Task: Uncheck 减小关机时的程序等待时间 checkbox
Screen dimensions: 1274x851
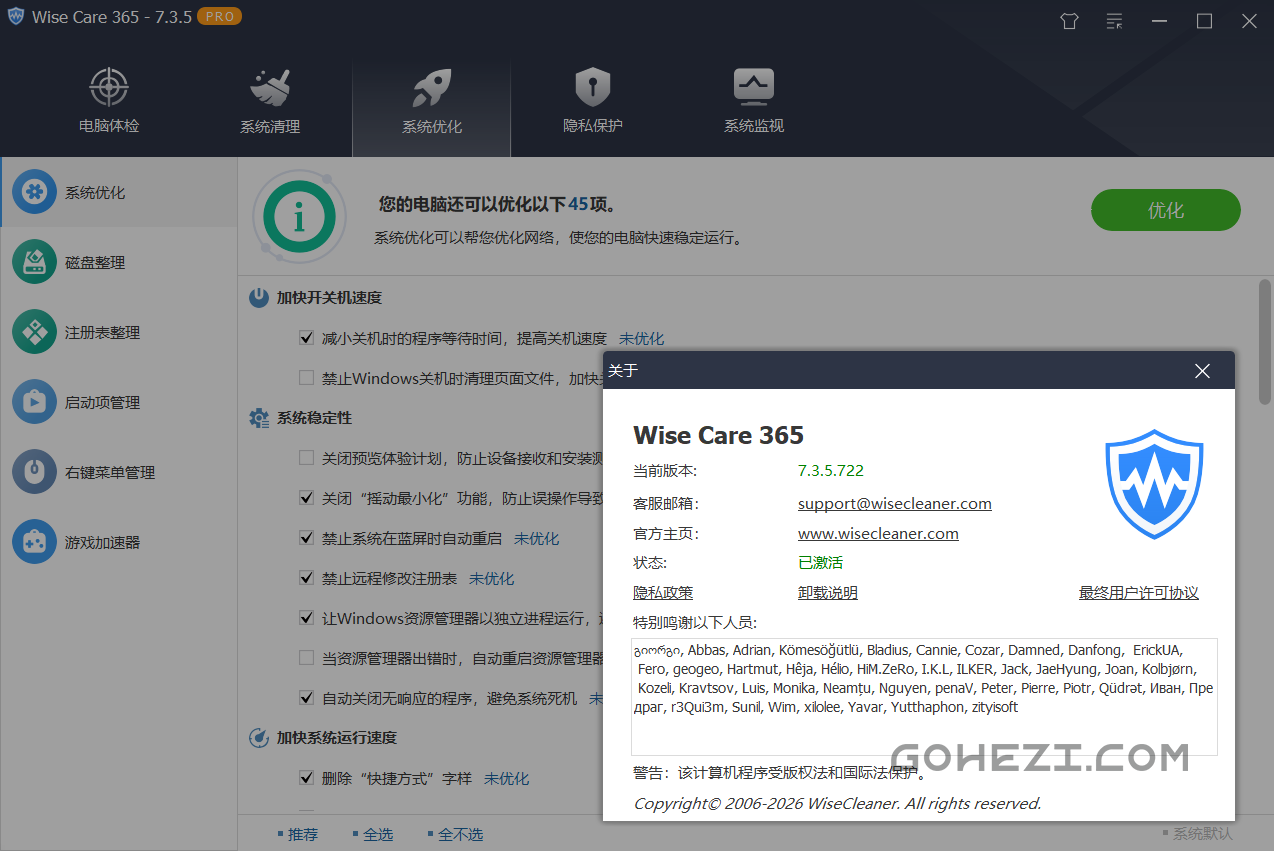Action: coord(307,338)
